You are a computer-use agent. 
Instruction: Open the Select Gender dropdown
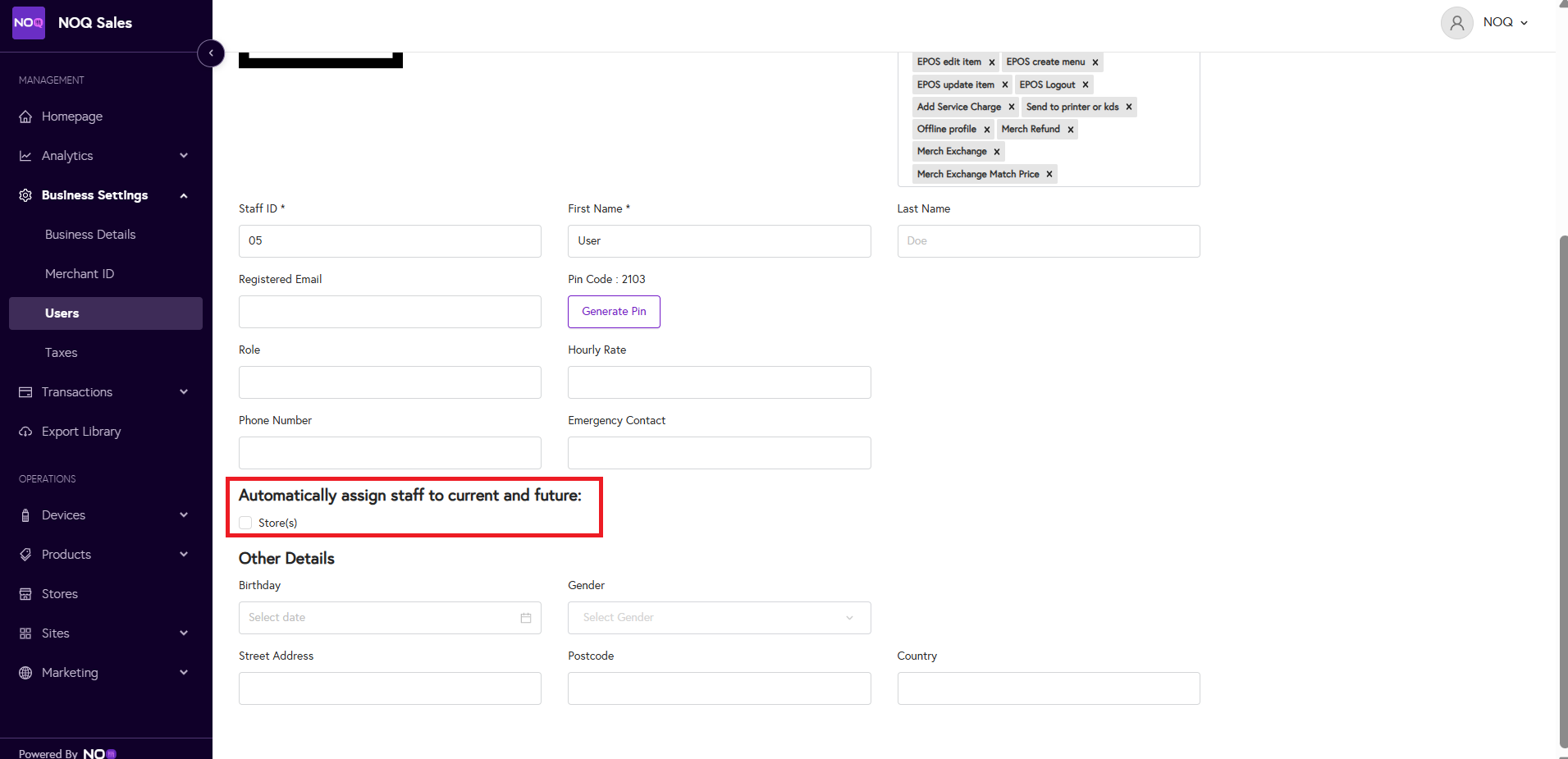pos(719,618)
